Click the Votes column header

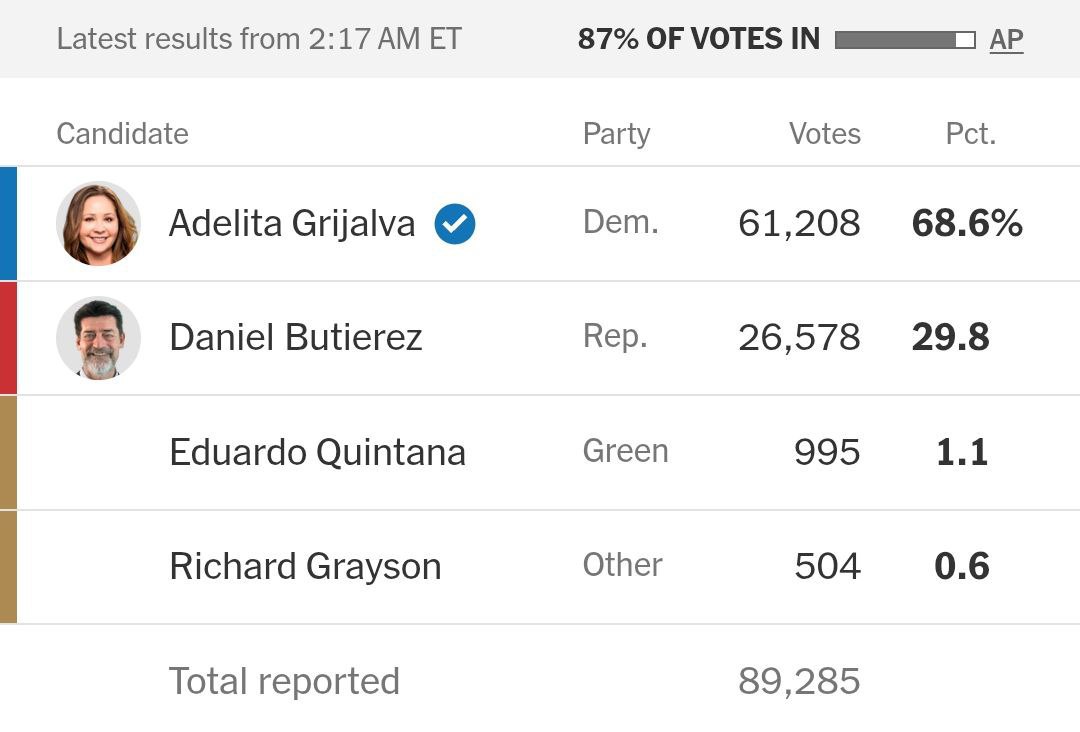point(824,134)
